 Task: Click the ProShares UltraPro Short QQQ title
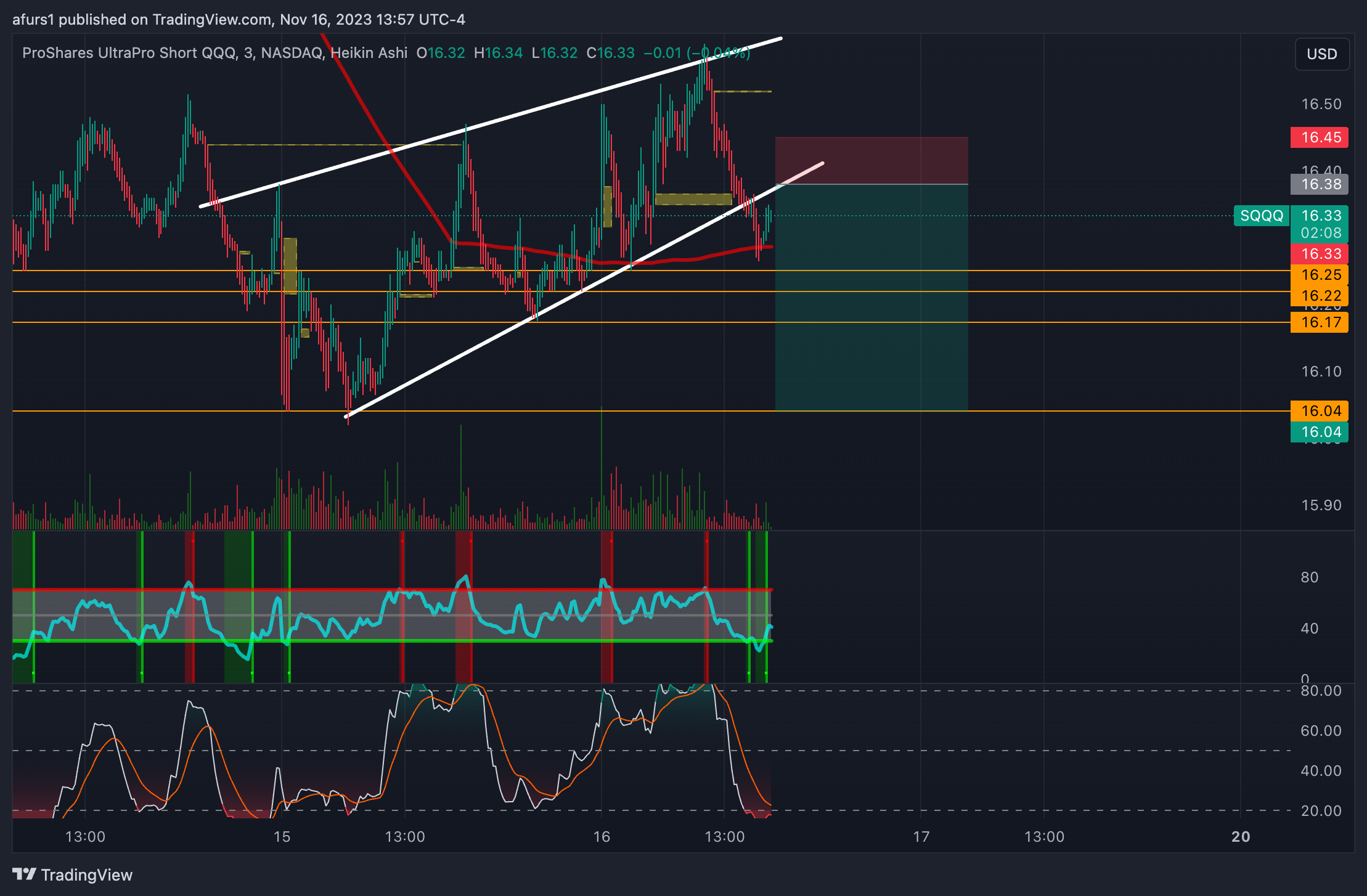129,53
